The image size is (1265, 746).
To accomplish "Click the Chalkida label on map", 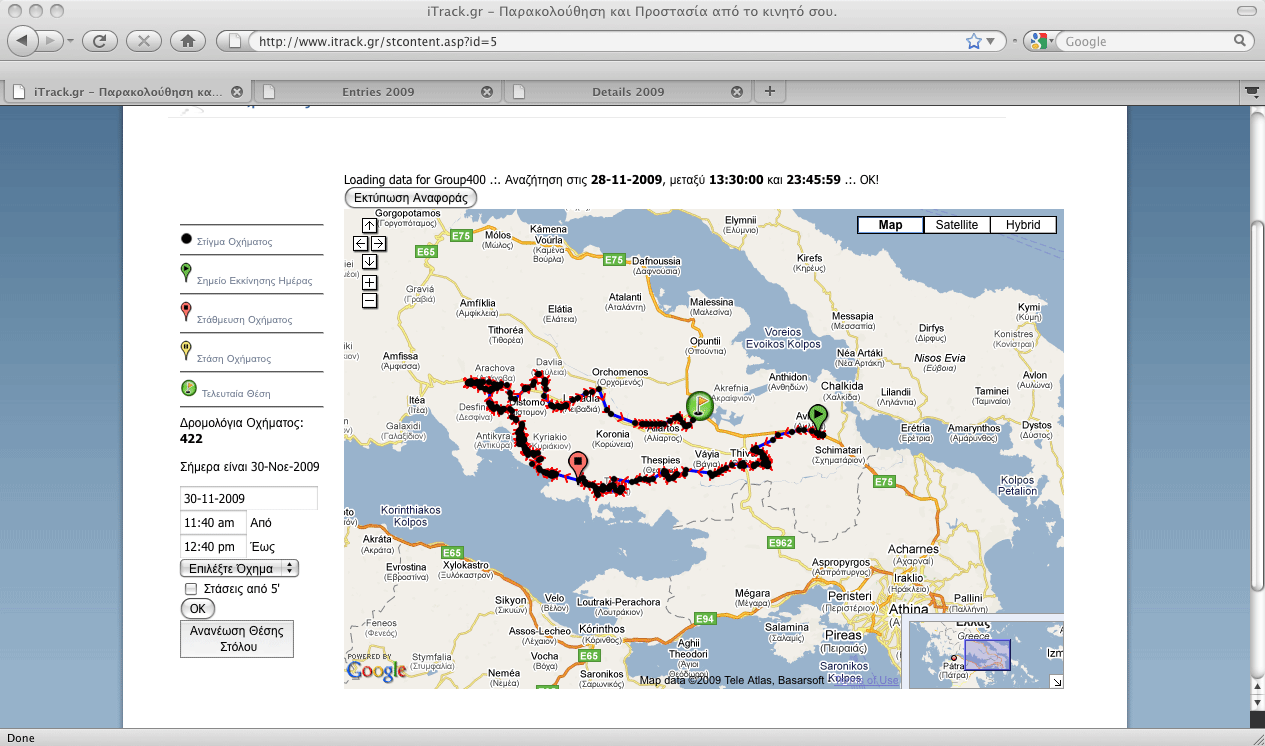I will (x=842, y=386).
